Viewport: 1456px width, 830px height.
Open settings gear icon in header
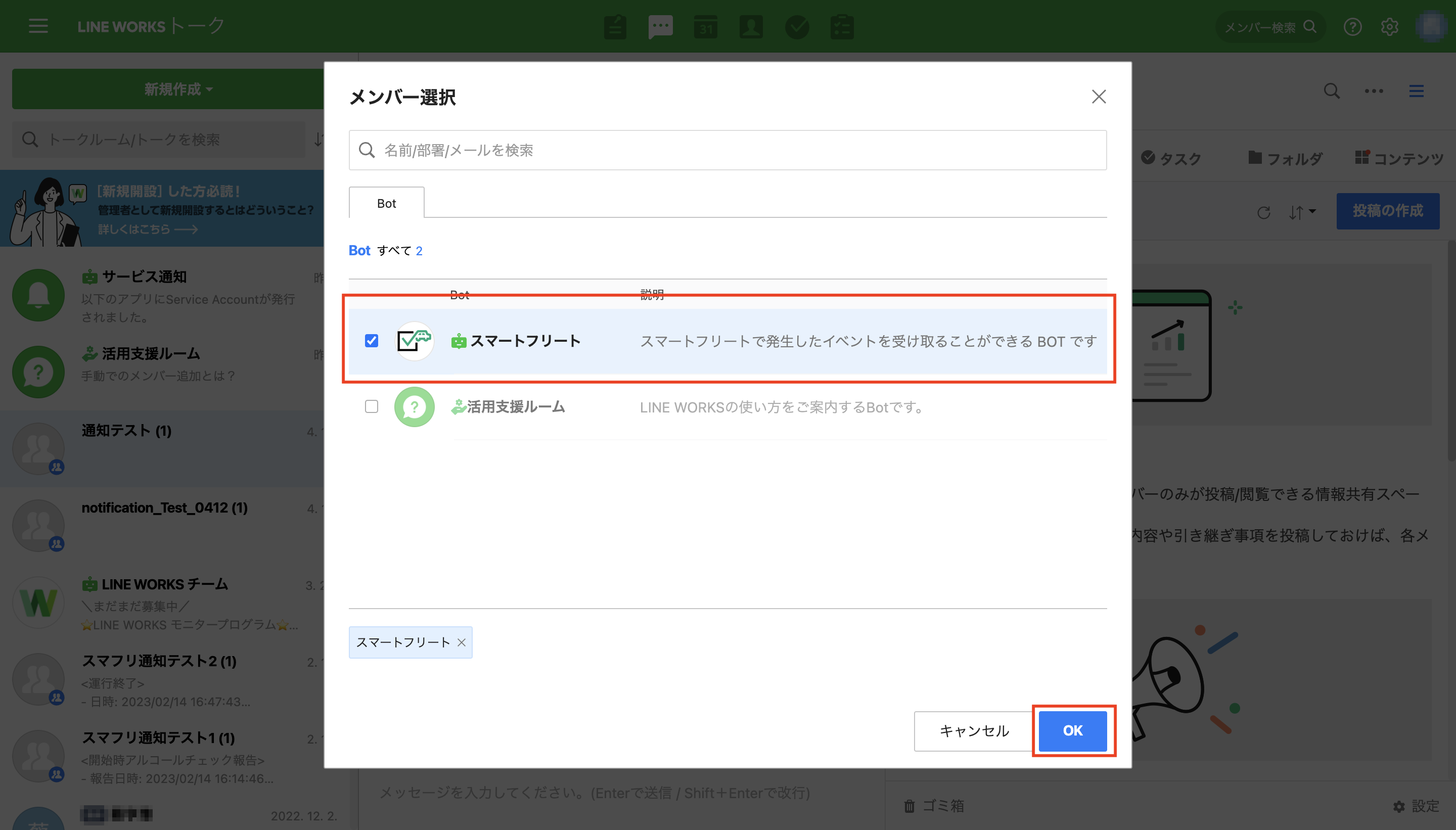[x=1389, y=27]
